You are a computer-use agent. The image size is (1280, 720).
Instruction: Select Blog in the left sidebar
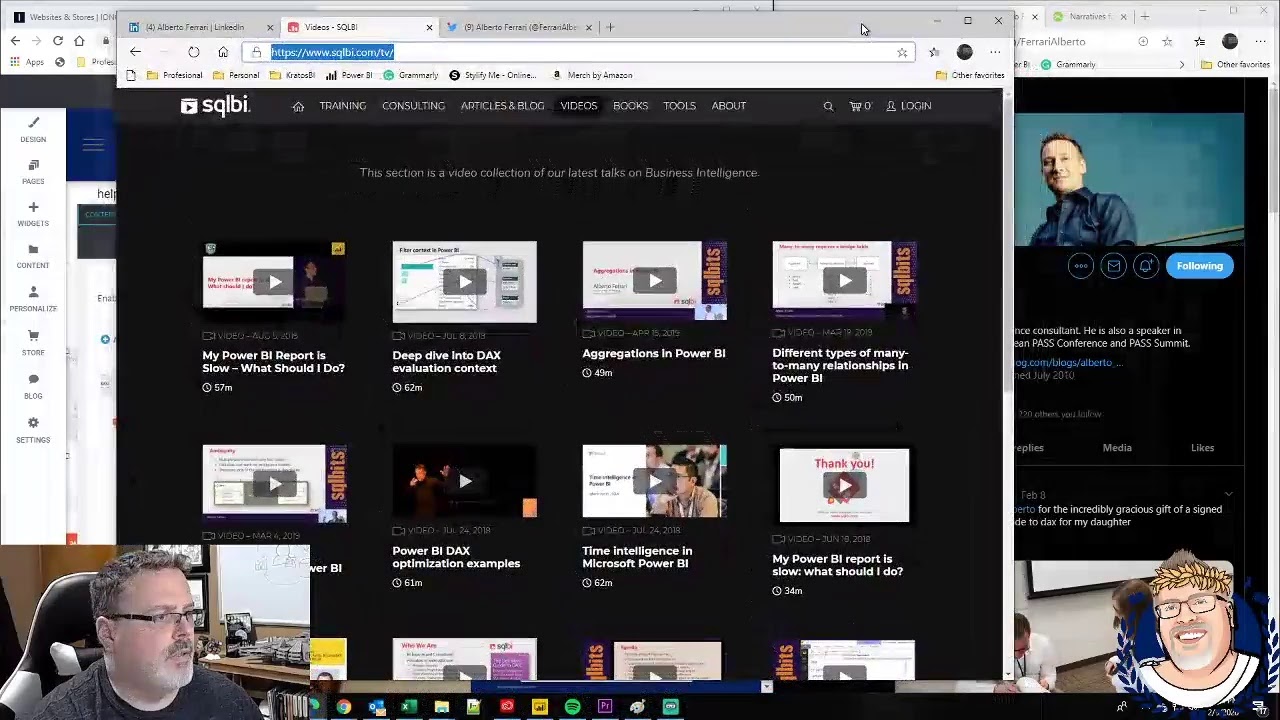tap(33, 386)
